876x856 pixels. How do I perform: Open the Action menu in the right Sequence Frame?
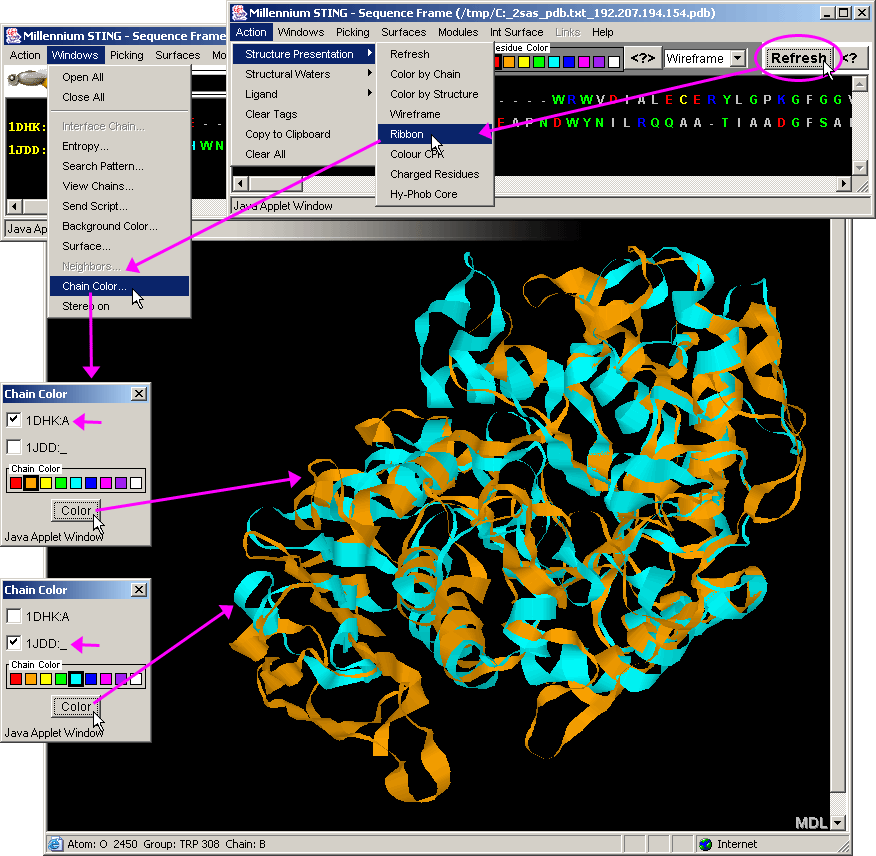tap(251, 32)
